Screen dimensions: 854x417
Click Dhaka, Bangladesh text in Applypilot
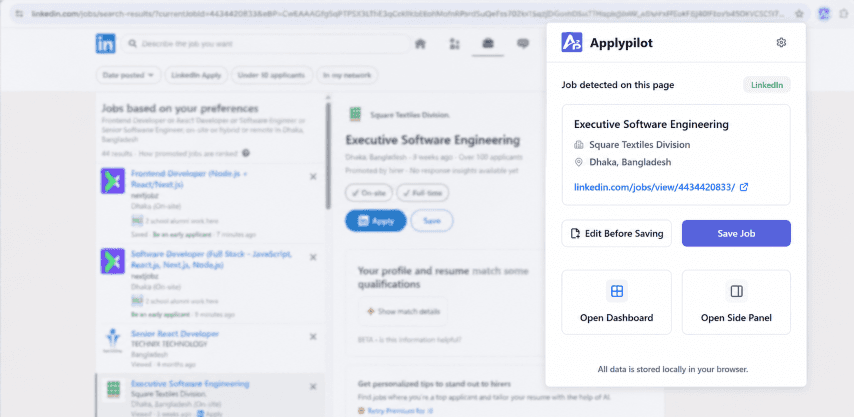630,162
